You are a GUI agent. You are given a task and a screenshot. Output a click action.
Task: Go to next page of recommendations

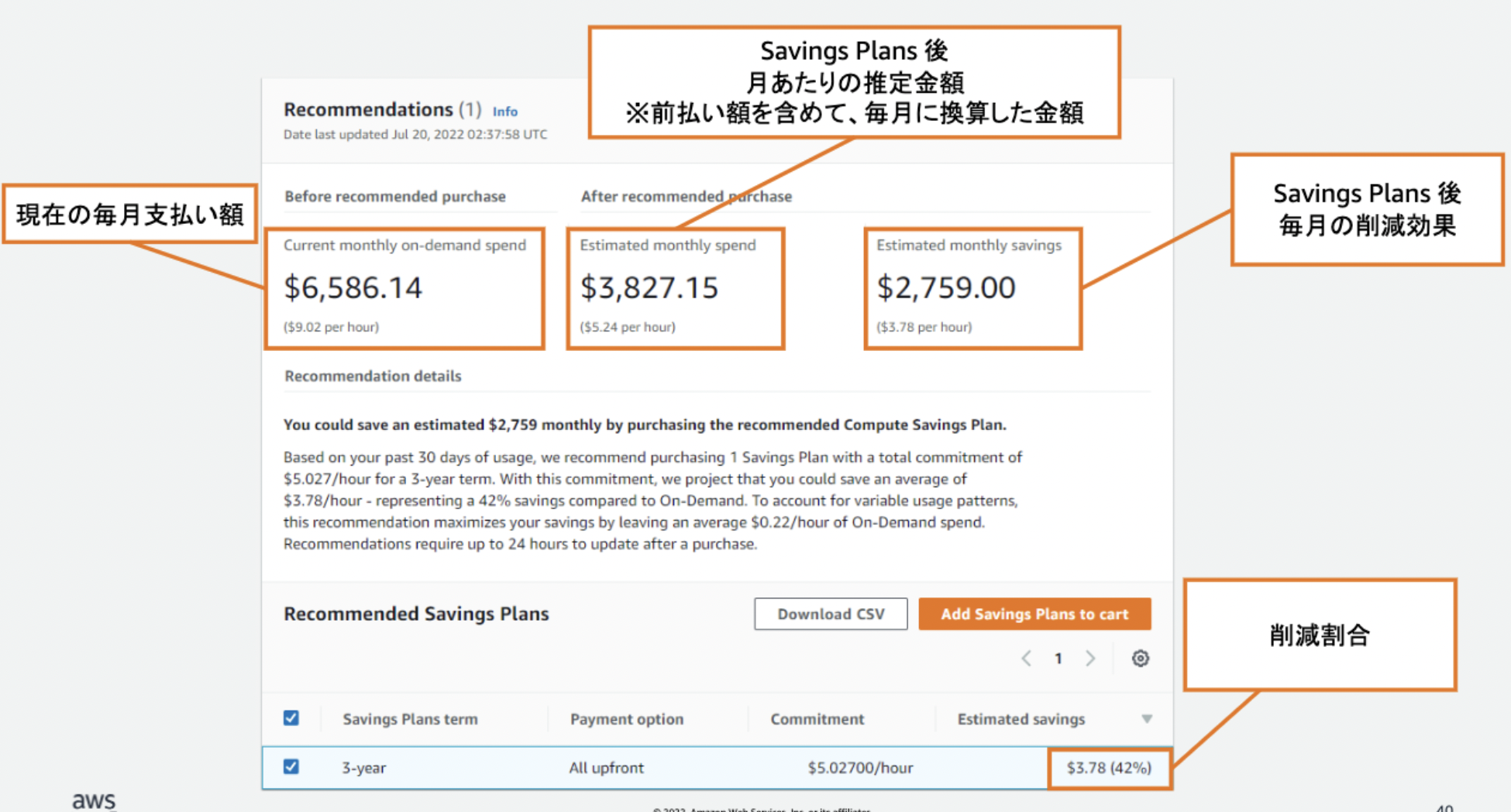[x=1090, y=659]
